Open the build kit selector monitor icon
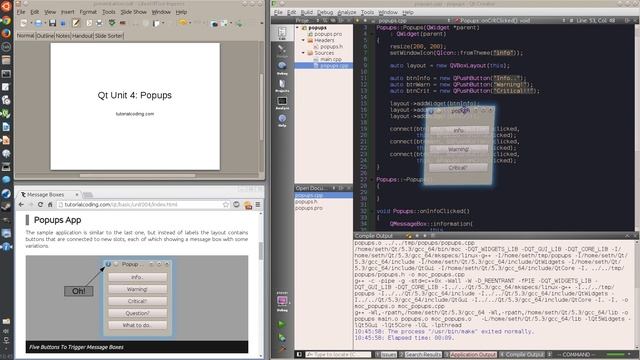 pyautogui.click(x=282, y=302)
